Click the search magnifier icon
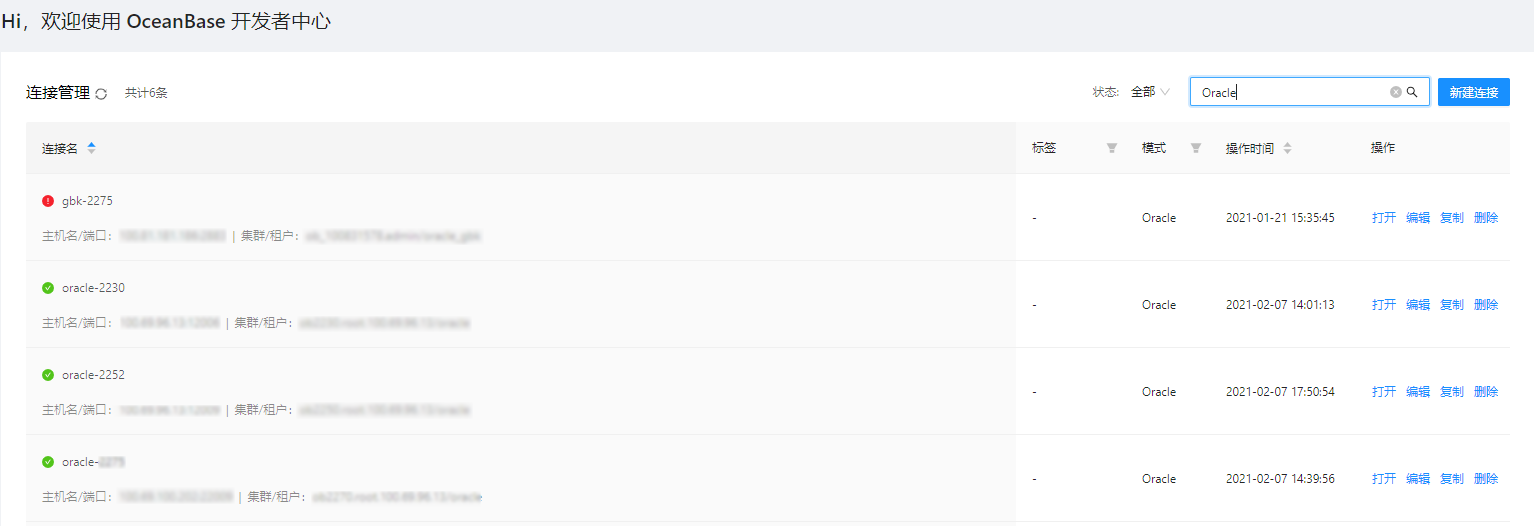1534x526 pixels. pyautogui.click(x=1413, y=92)
